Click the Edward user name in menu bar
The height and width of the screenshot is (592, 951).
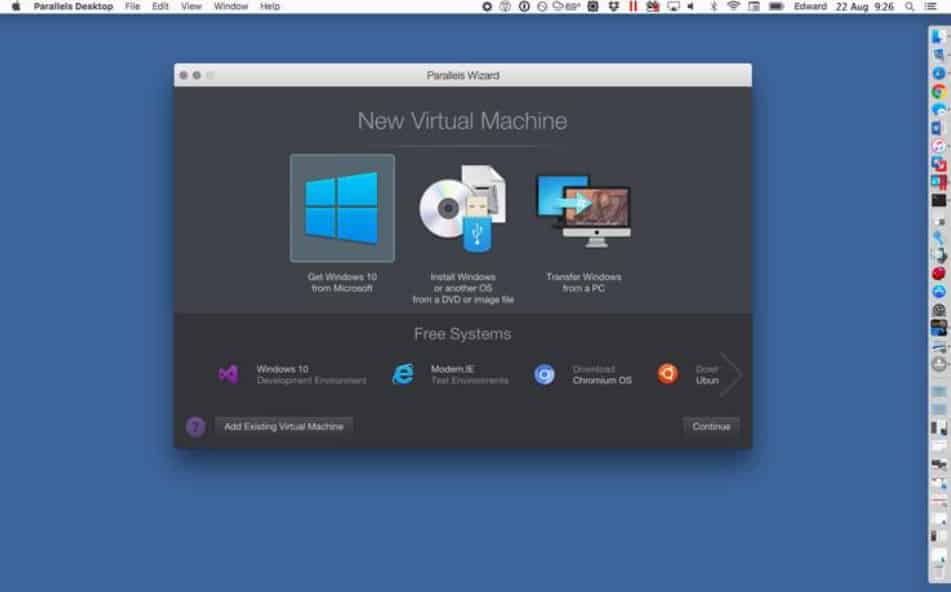pyautogui.click(x=810, y=7)
